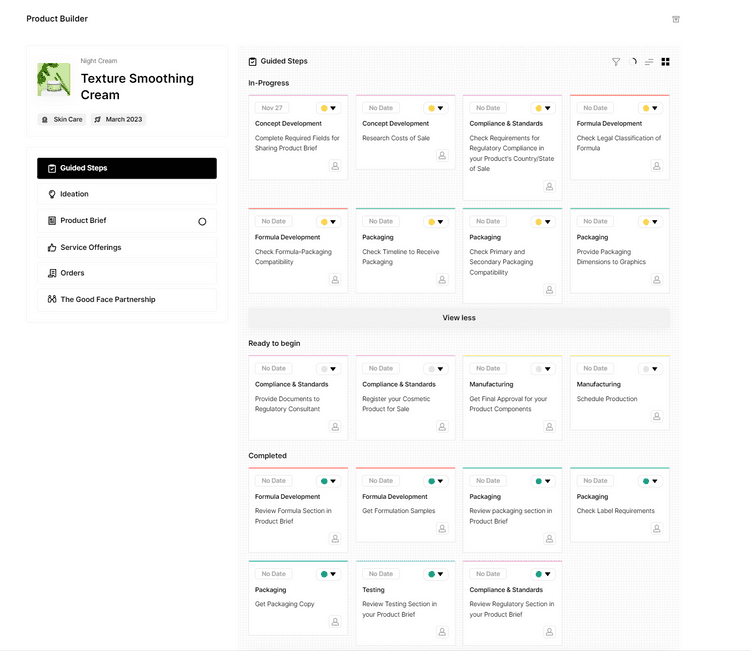Assign user on Review Testing Section card
The width and height of the screenshot is (750, 651).
coord(442,632)
